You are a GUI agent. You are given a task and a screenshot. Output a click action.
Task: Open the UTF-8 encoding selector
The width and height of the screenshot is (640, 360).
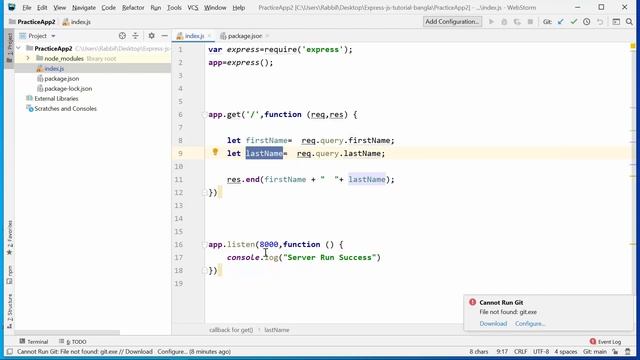[541, 351]
